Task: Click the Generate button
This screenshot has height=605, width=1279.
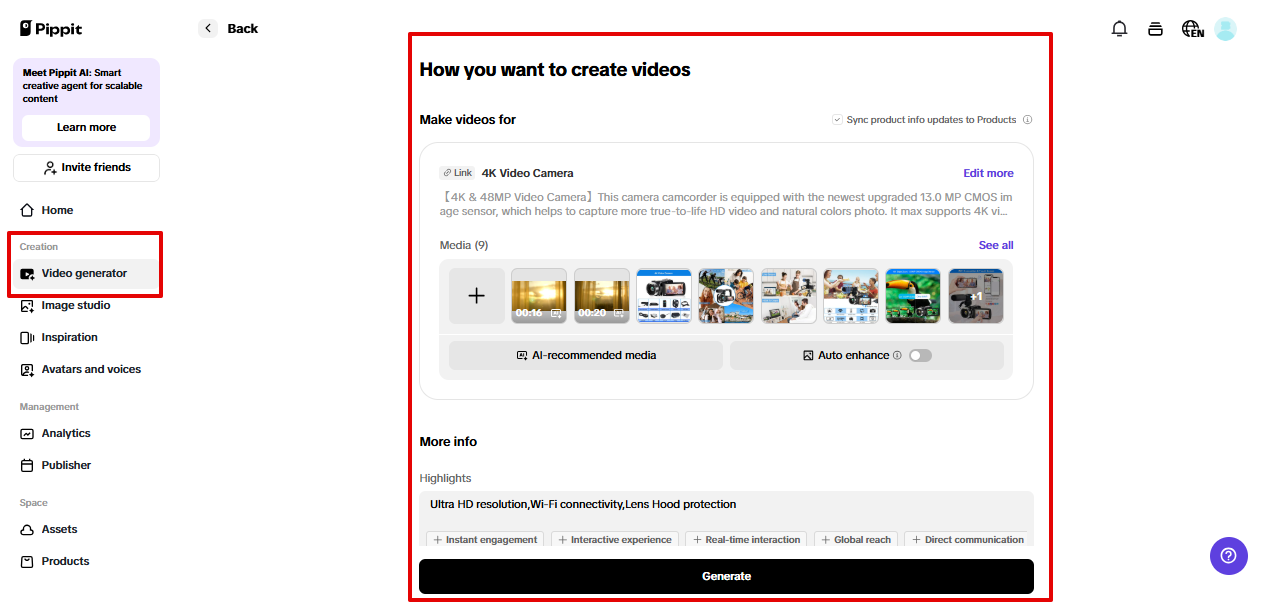Action: point(726,576)
